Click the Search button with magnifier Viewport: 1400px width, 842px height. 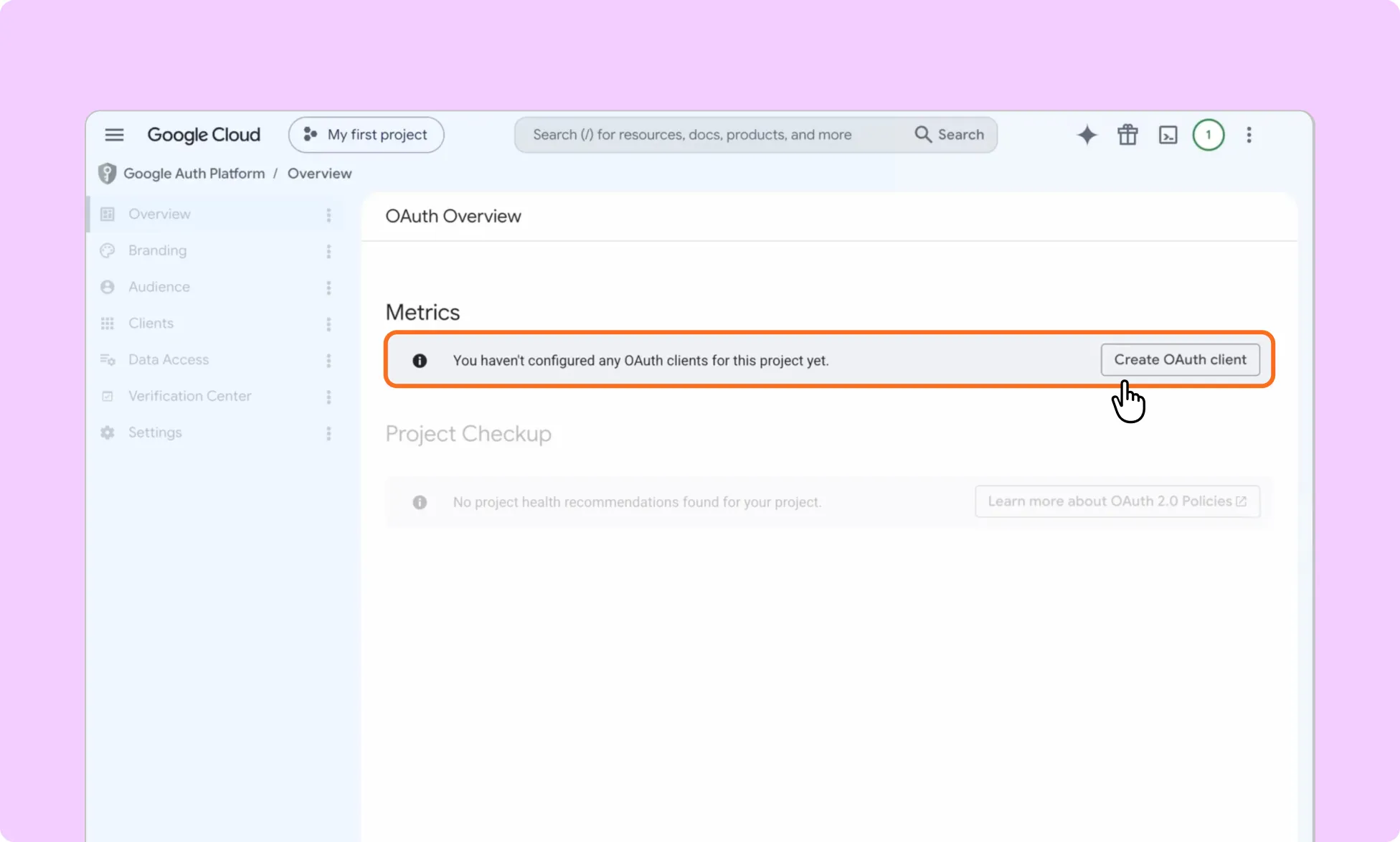950,135
